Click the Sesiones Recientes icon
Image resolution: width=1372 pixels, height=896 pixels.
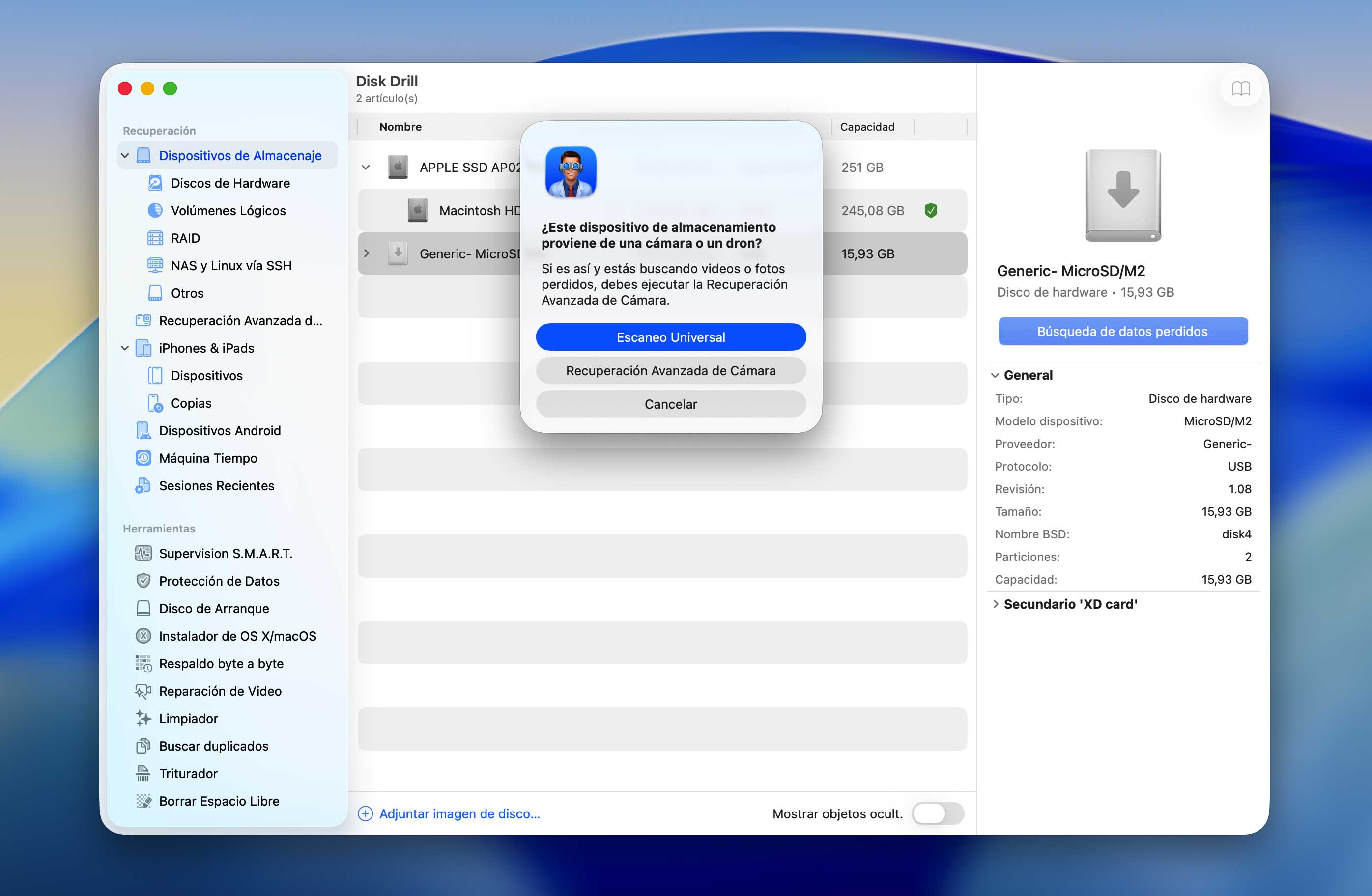coord(143,486)
